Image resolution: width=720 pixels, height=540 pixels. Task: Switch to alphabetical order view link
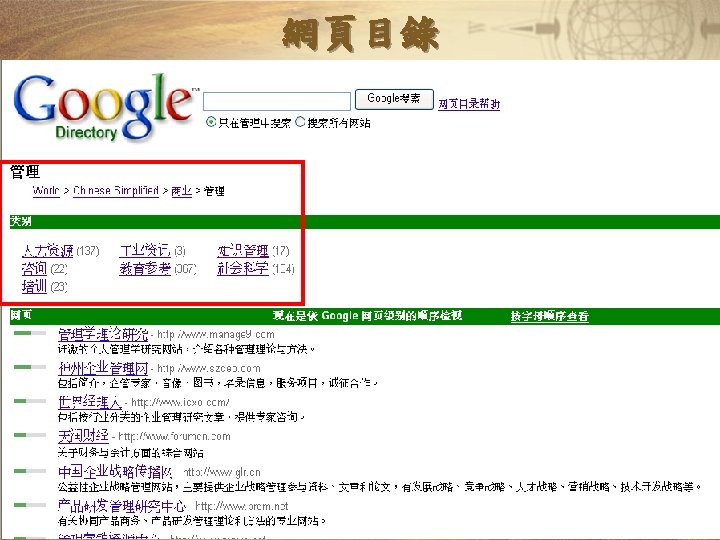pyautogui.click(x=550, y=316)
